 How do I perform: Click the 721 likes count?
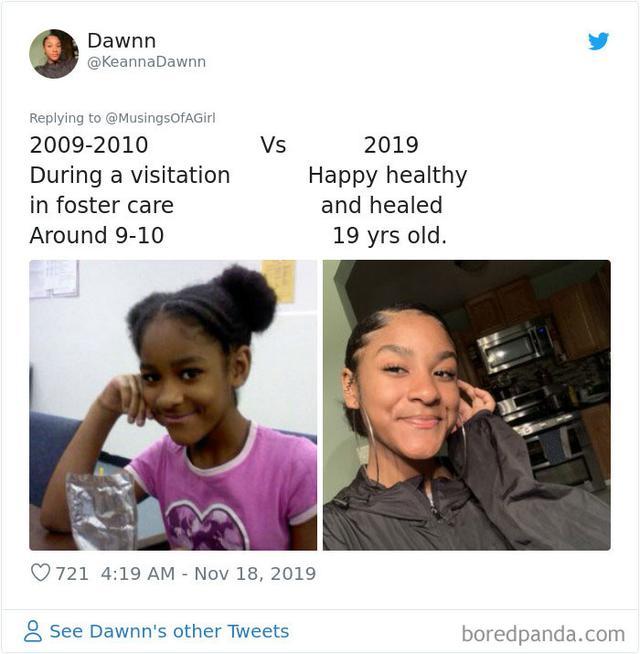coord(72,573)
